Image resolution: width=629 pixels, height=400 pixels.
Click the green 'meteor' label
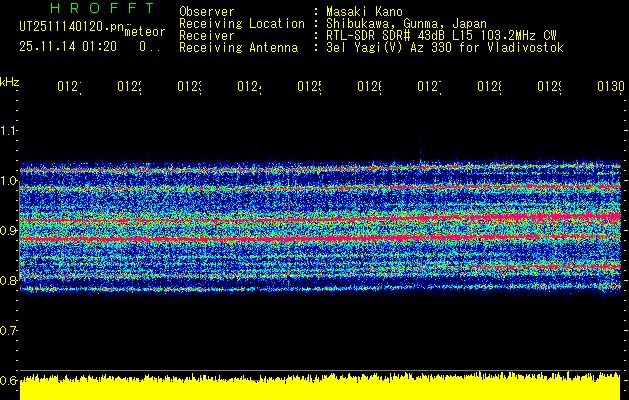coord(144,32)
